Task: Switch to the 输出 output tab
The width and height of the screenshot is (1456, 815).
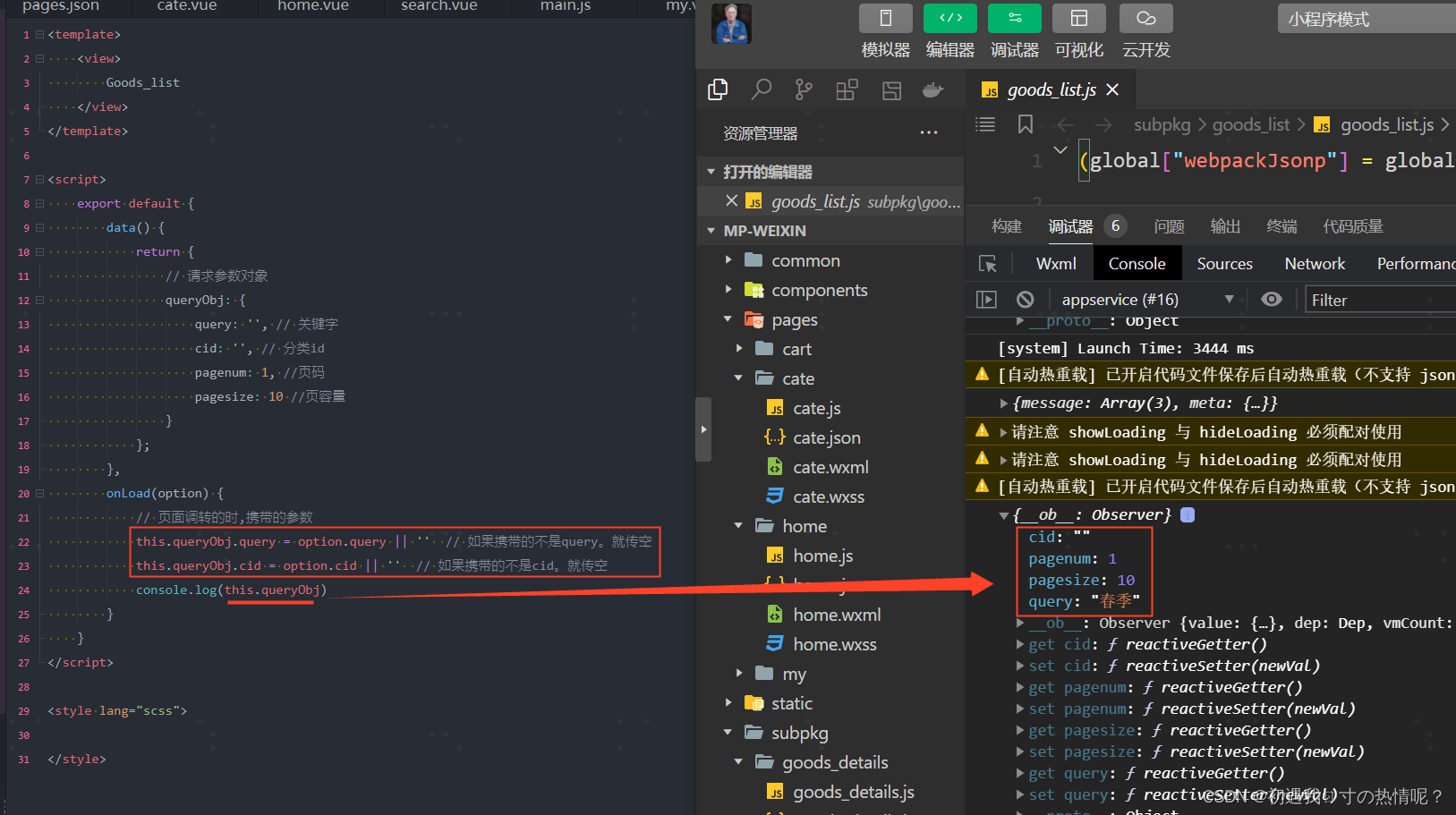Action: click(x=1225, y=226)
